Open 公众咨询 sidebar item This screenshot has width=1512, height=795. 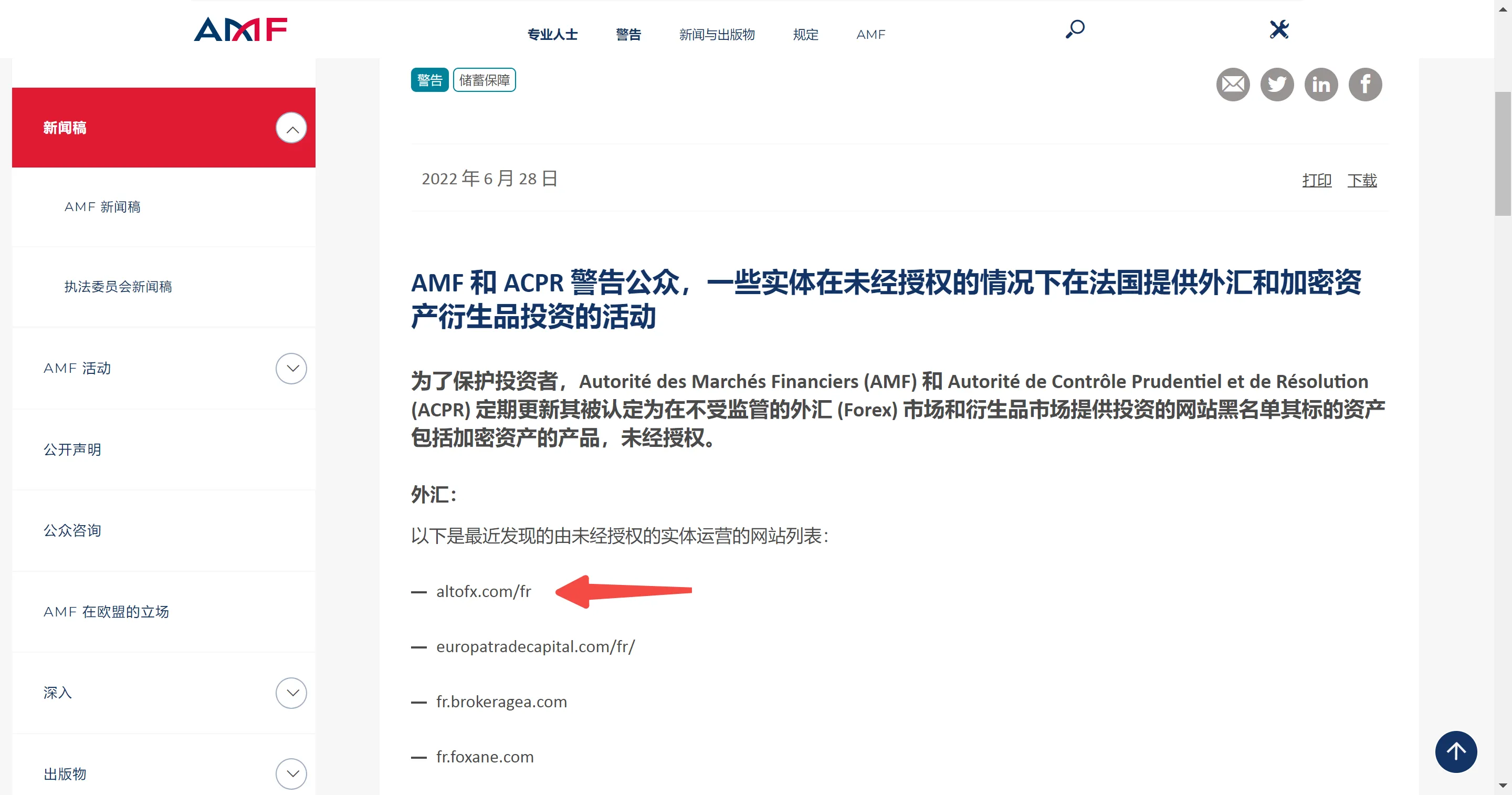(72, 531)
